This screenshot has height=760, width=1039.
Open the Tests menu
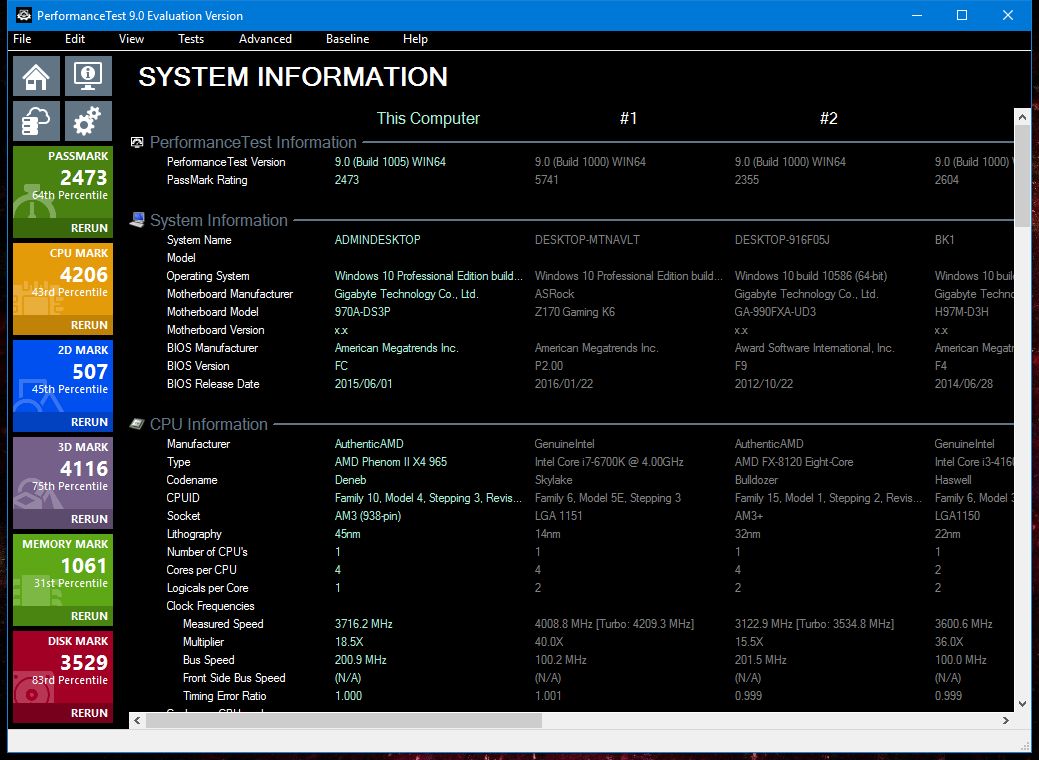(191, 39)
